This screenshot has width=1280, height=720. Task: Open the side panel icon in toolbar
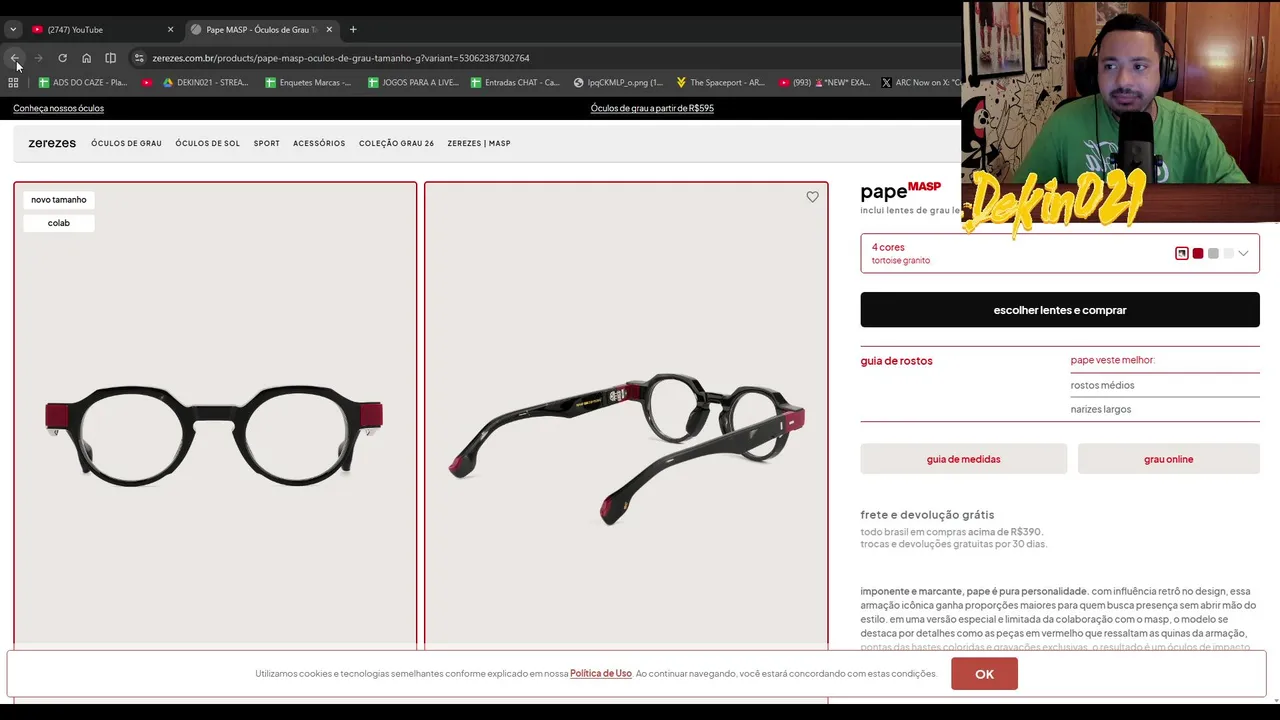(110, 58)
